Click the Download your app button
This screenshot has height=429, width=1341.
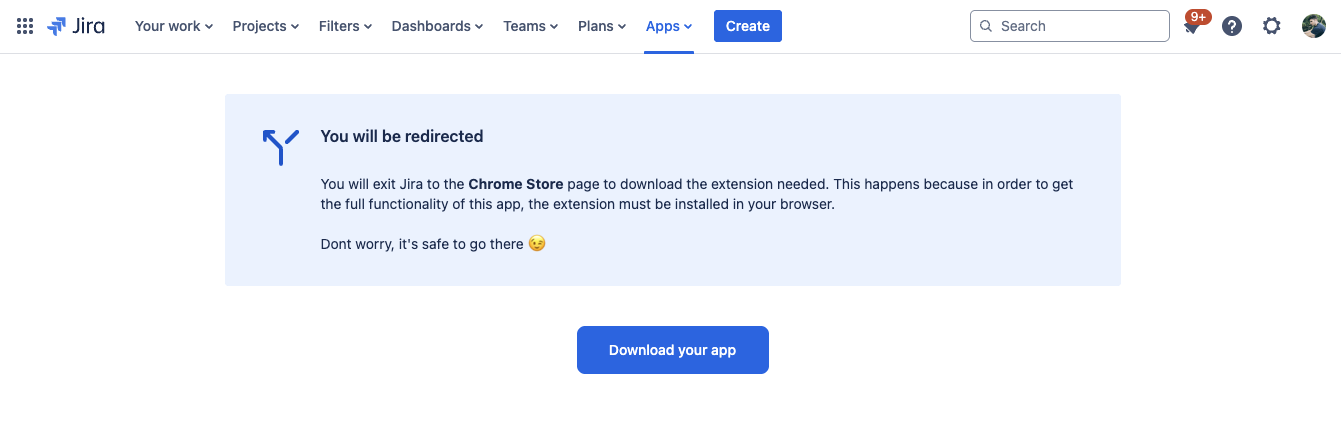click(x=672, y=350)
